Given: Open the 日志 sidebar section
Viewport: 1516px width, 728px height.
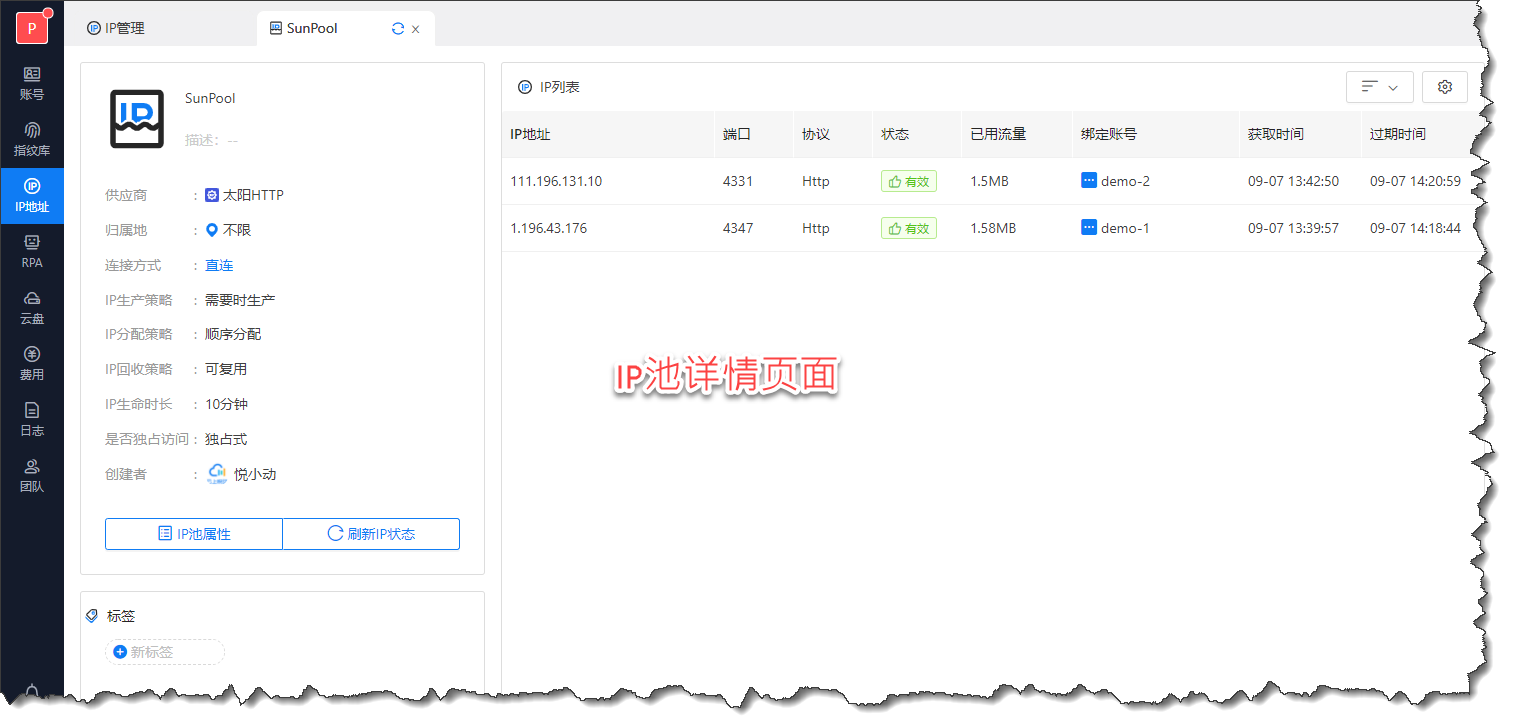Looking at the screenshot, I should (x=32, y=420).
